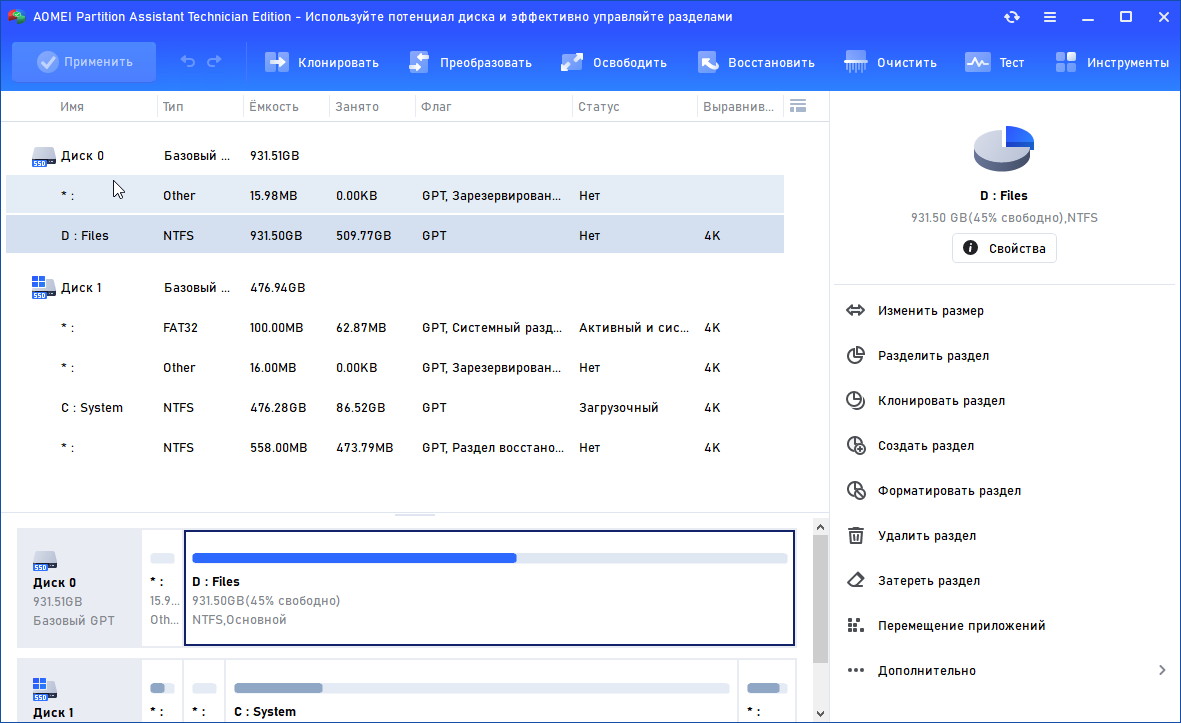Select the 15.98MB Other partition row
Screen dimensions: 1181x723
click(395, 196)
